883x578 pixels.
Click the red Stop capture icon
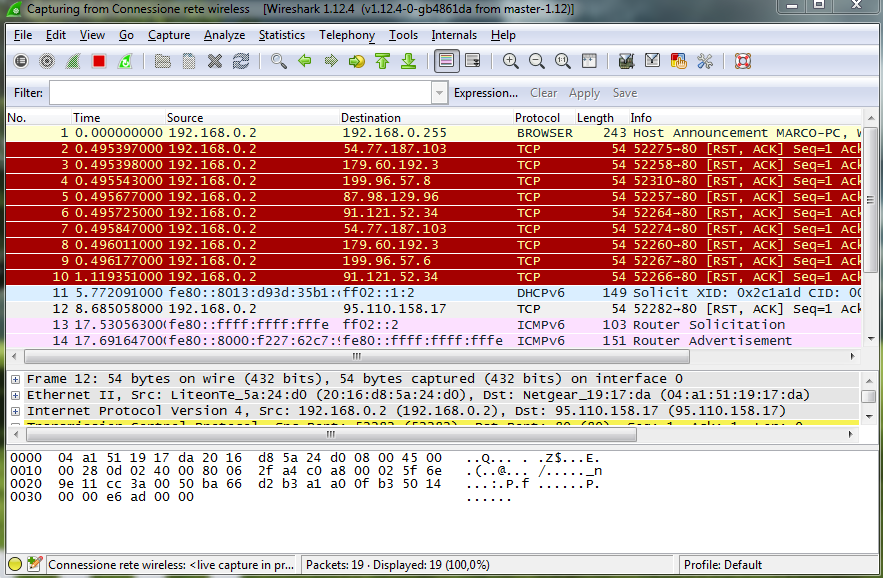(98, 61)
